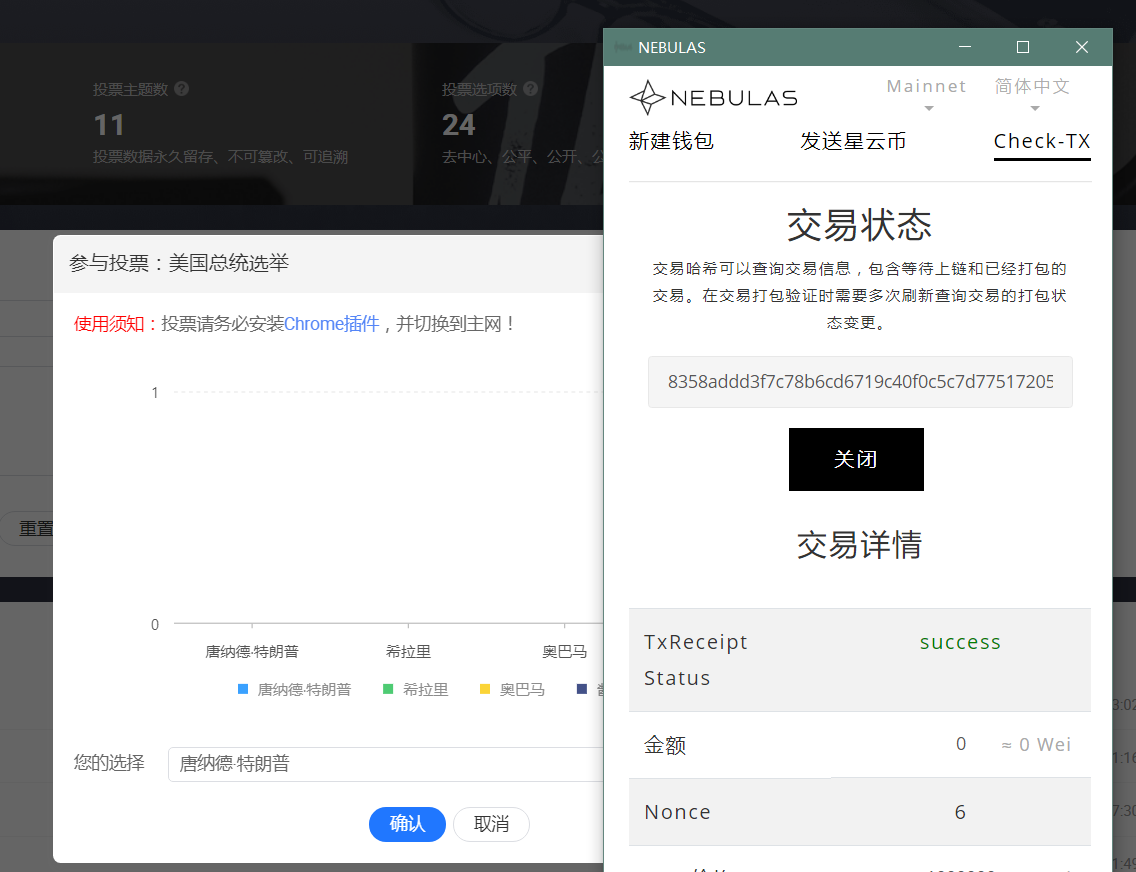The height and width of the screenshot is (872, 1136).
Task: Maximize the NEBULAS window
Action: (x=1023, y=47)
